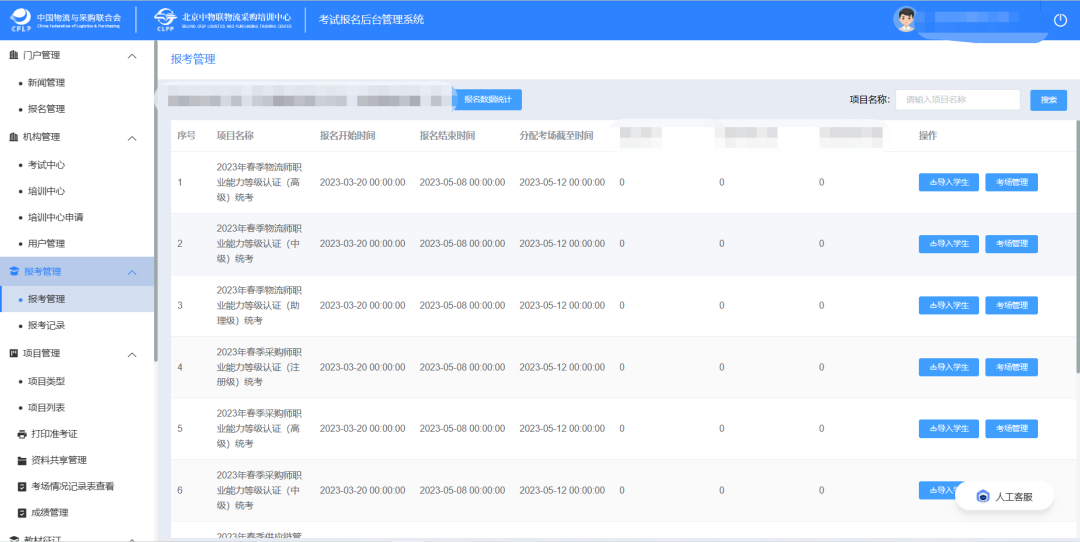Click the sidebar vertical scrollbar
Viewport: 1080px width, 542px height.
pos(156,200)
